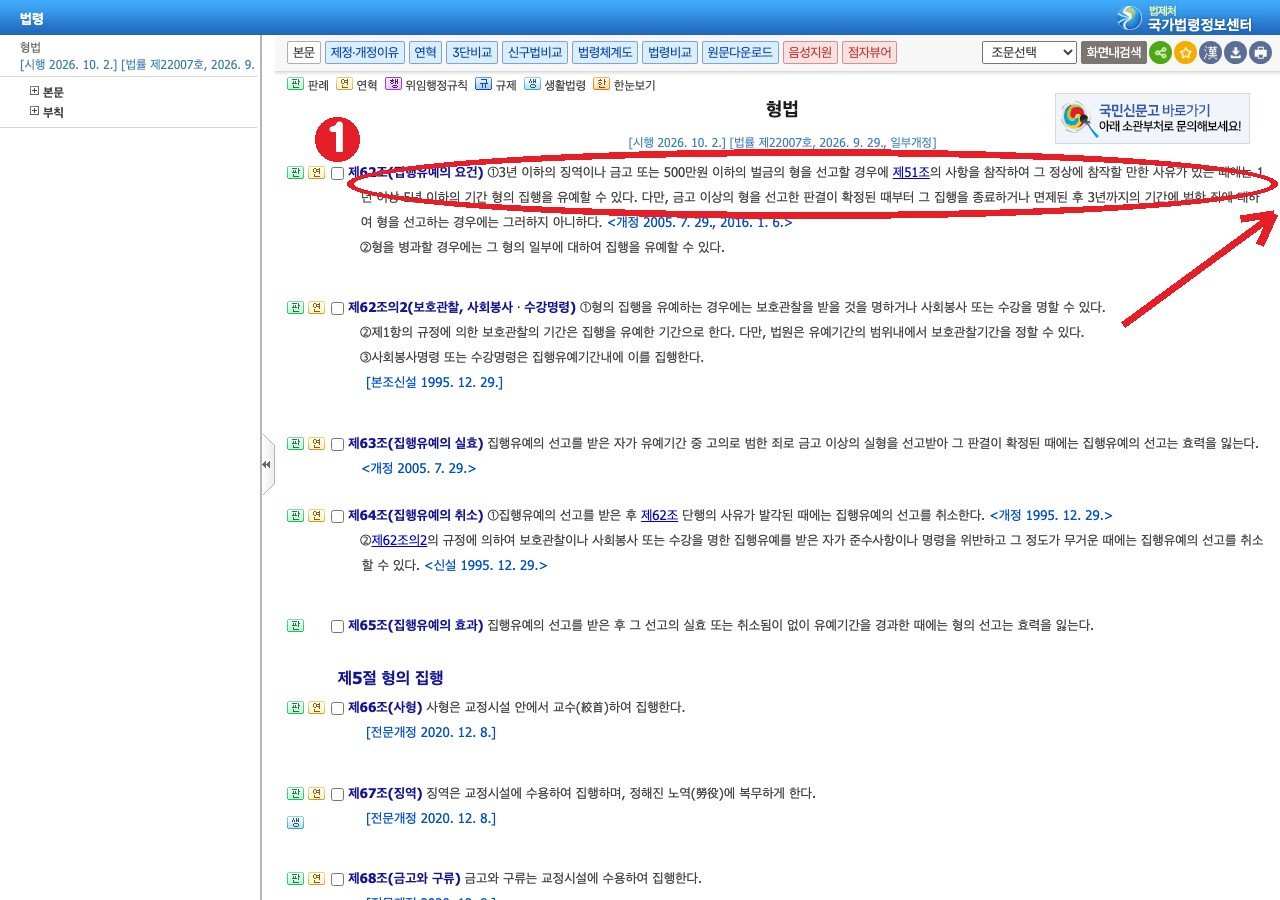The width and height of the screenshot is (1280, 900).
Task: Open the 제62조의2 link in 제64조
Action: (399, 540)
